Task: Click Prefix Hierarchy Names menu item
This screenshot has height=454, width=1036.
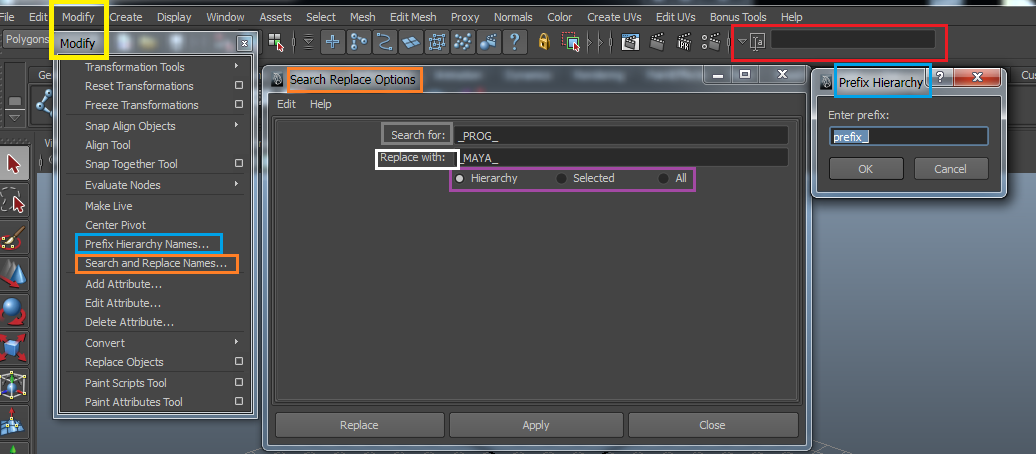Action: tap(147, 245)
